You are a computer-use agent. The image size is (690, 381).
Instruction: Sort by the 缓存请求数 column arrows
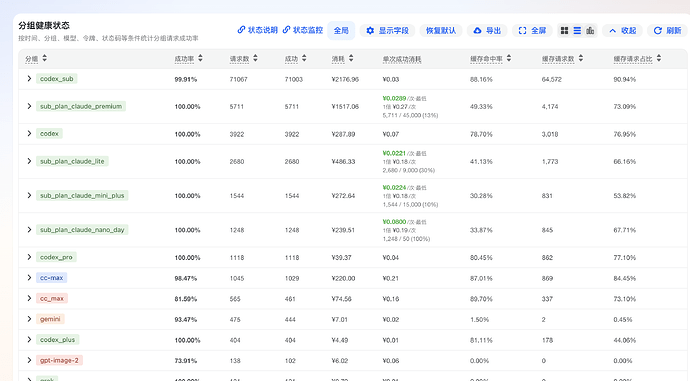(581, 58)
